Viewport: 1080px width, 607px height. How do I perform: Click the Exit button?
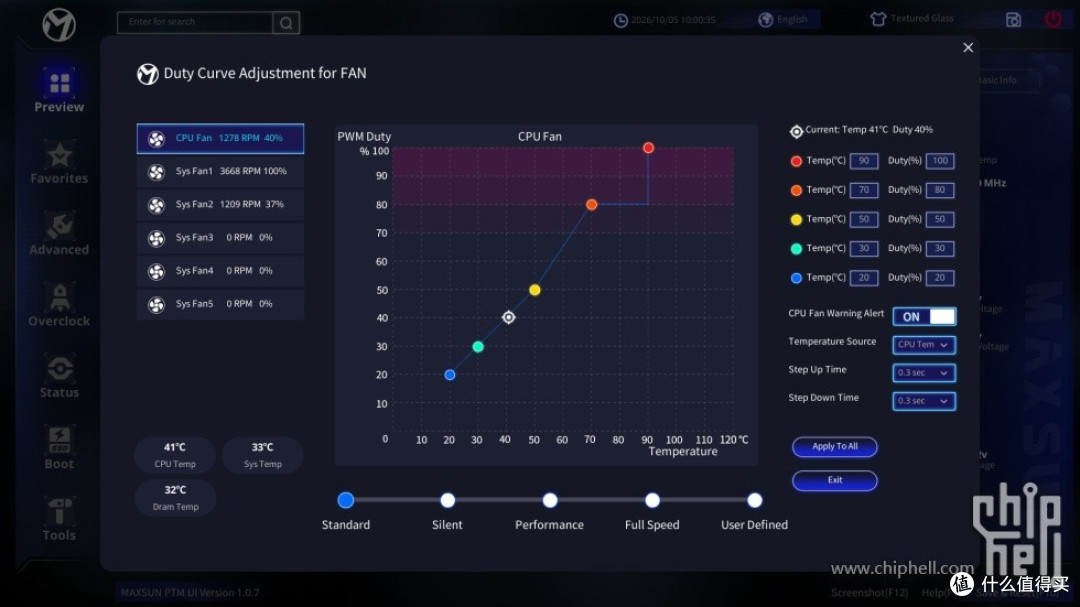click(x=835, y=480)
